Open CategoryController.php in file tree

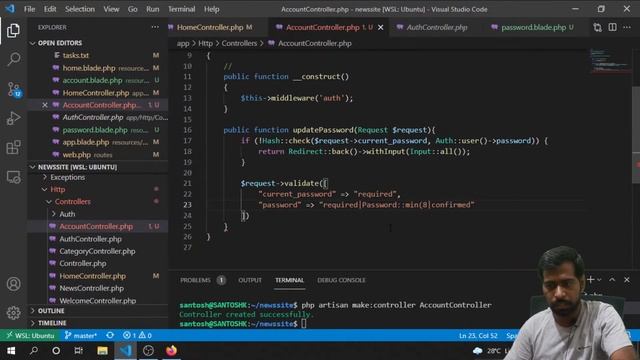(98, 251)
